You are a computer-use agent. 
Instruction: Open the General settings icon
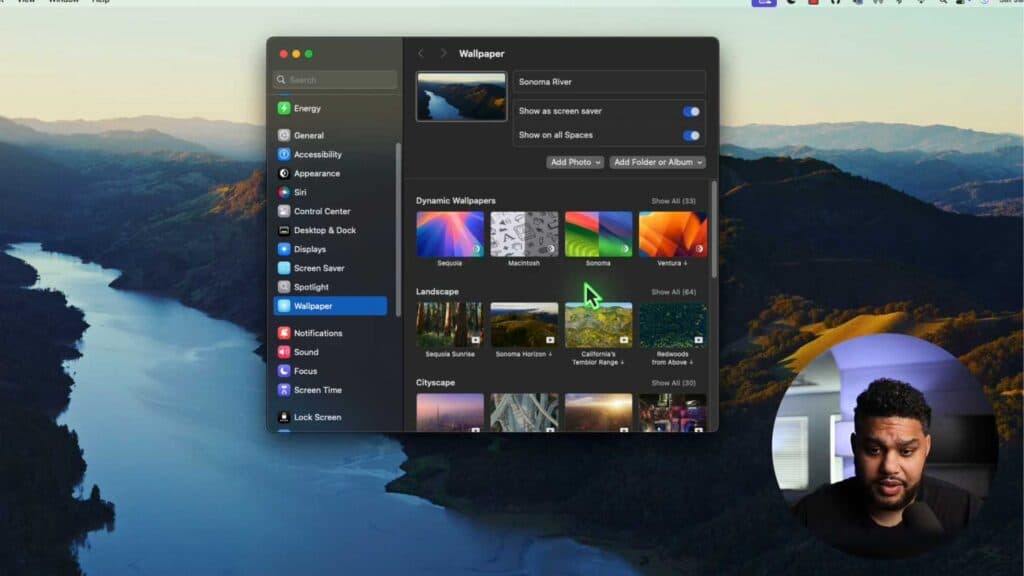point(283,135)
